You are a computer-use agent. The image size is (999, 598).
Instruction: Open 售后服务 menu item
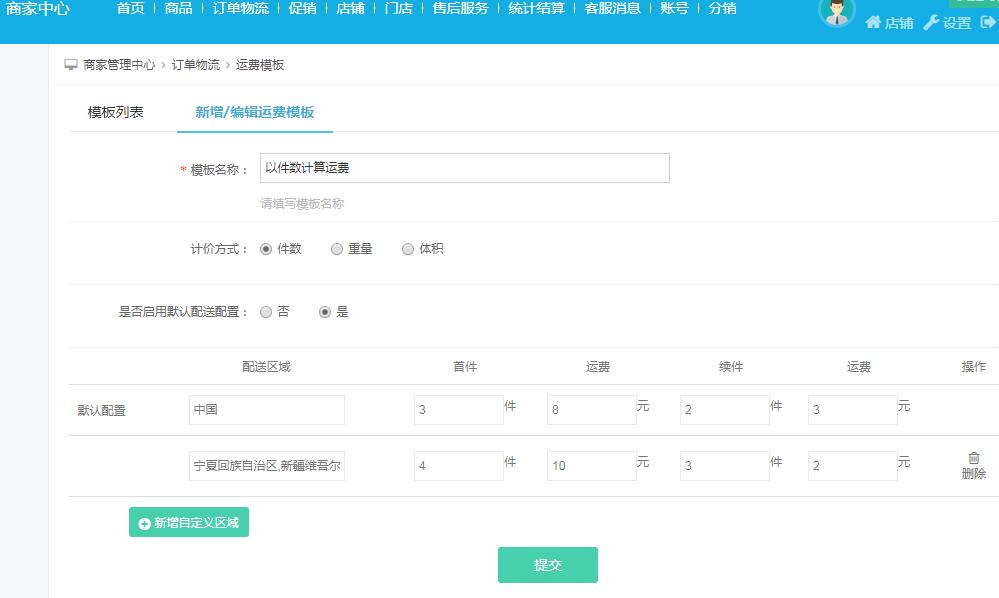coord(460,9)
